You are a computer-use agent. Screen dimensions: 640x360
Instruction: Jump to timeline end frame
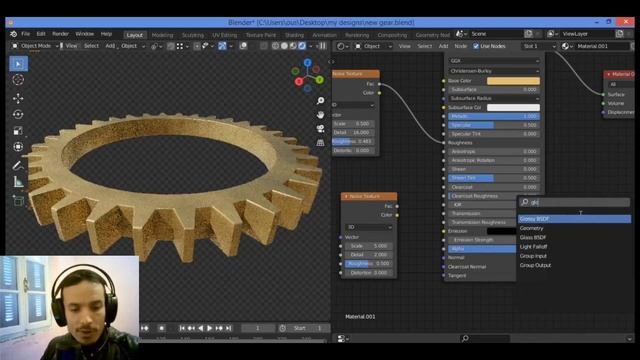(x=229, y=328)
